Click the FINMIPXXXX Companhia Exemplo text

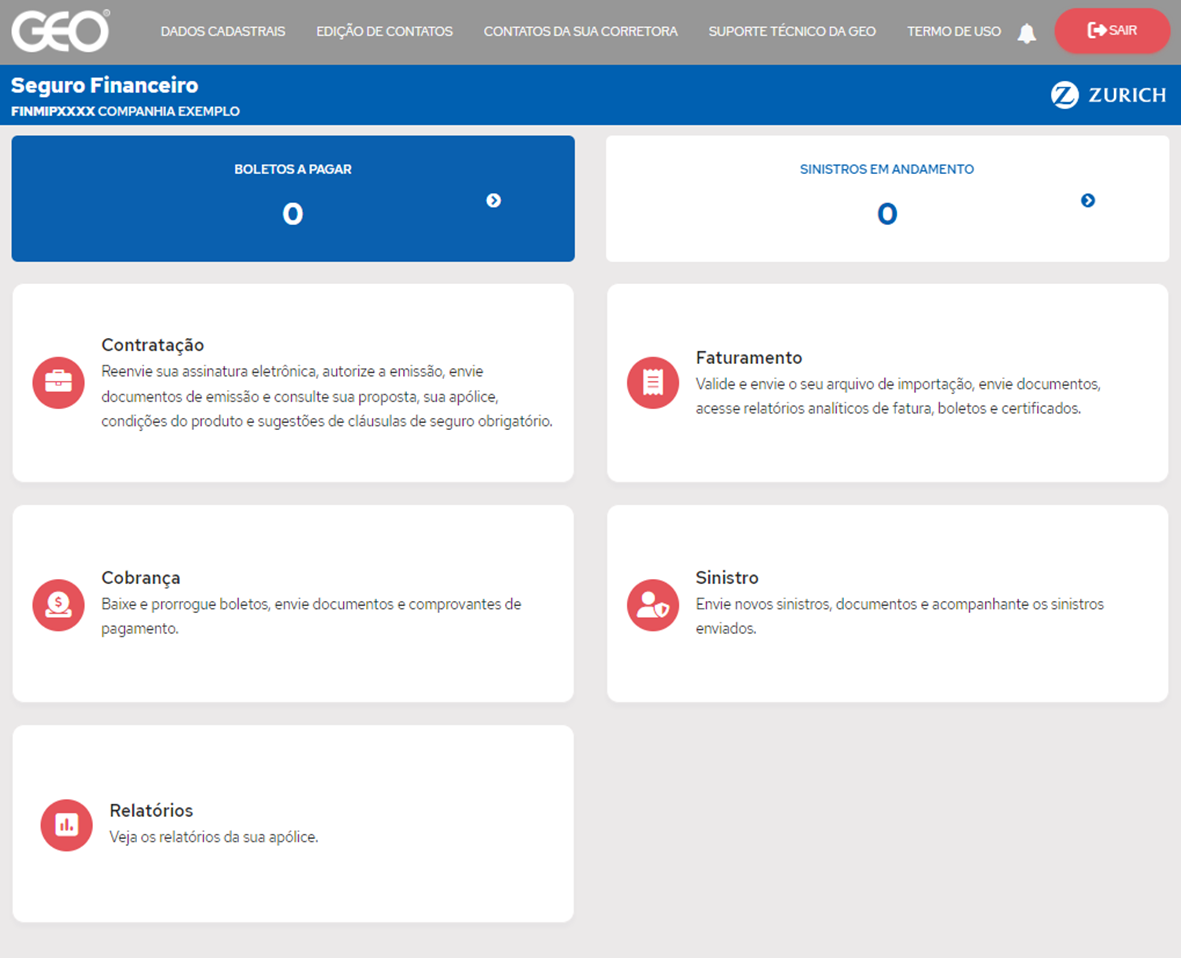point(125,111)
